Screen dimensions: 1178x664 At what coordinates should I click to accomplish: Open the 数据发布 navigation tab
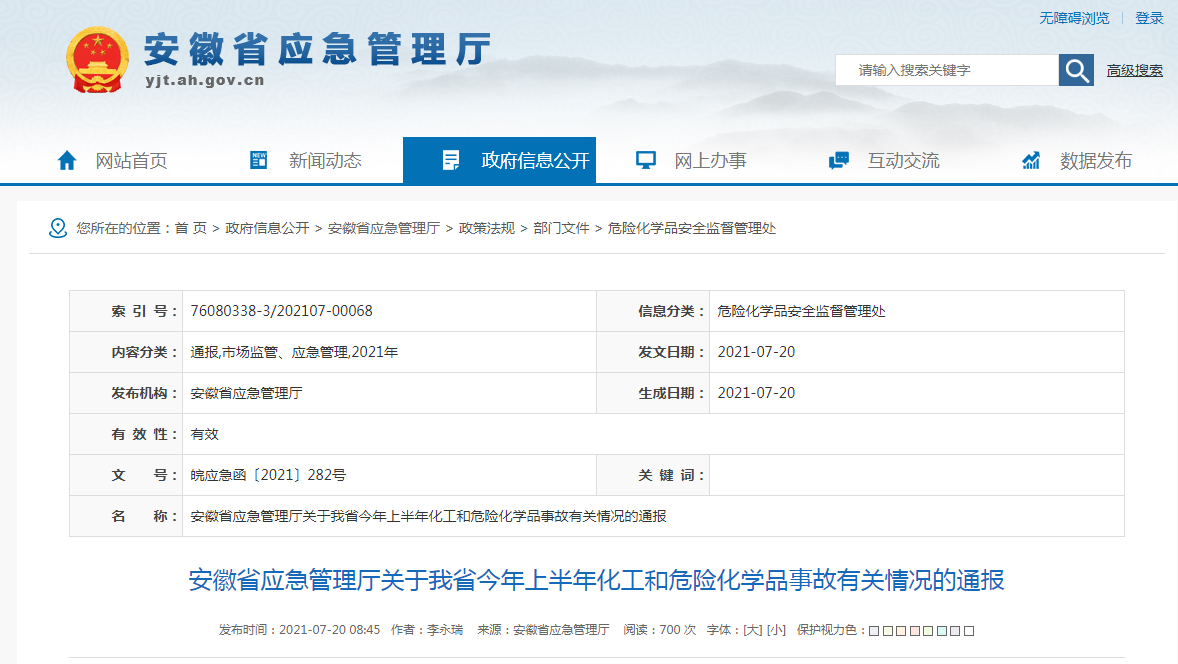point(1096,161)
